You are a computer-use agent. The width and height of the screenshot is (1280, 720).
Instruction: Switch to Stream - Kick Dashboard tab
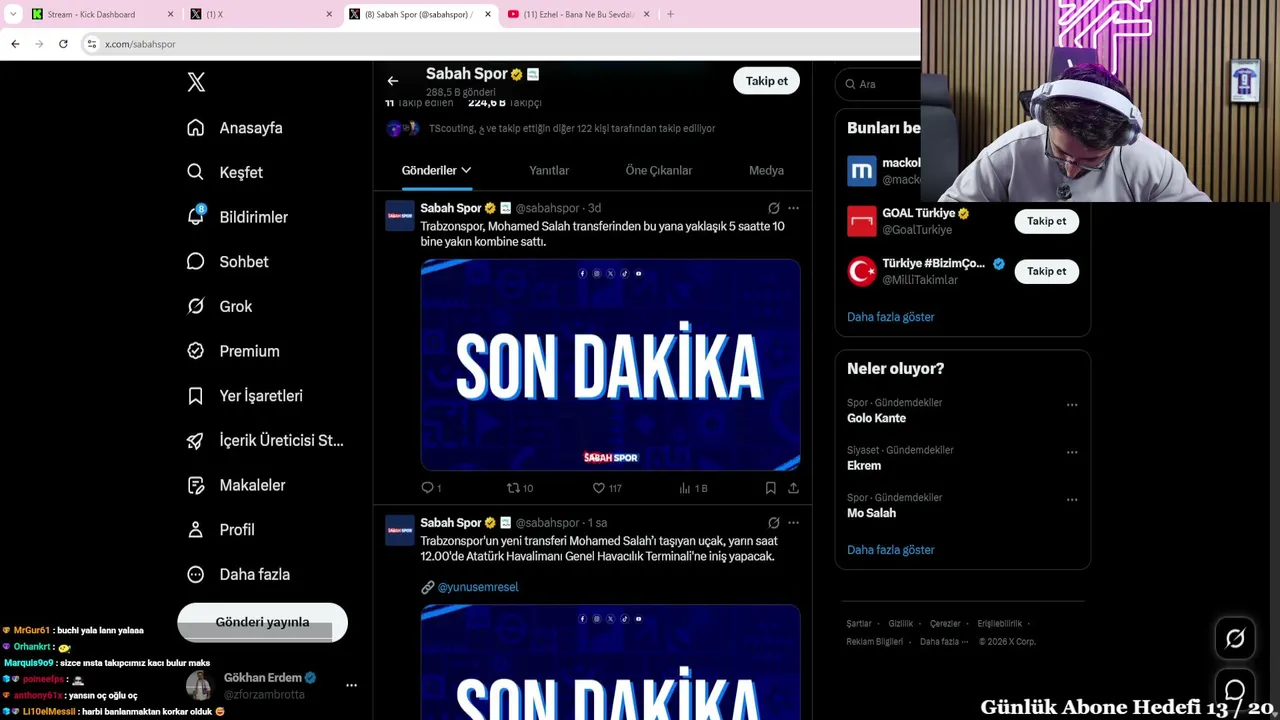click(x=103, y=14)
